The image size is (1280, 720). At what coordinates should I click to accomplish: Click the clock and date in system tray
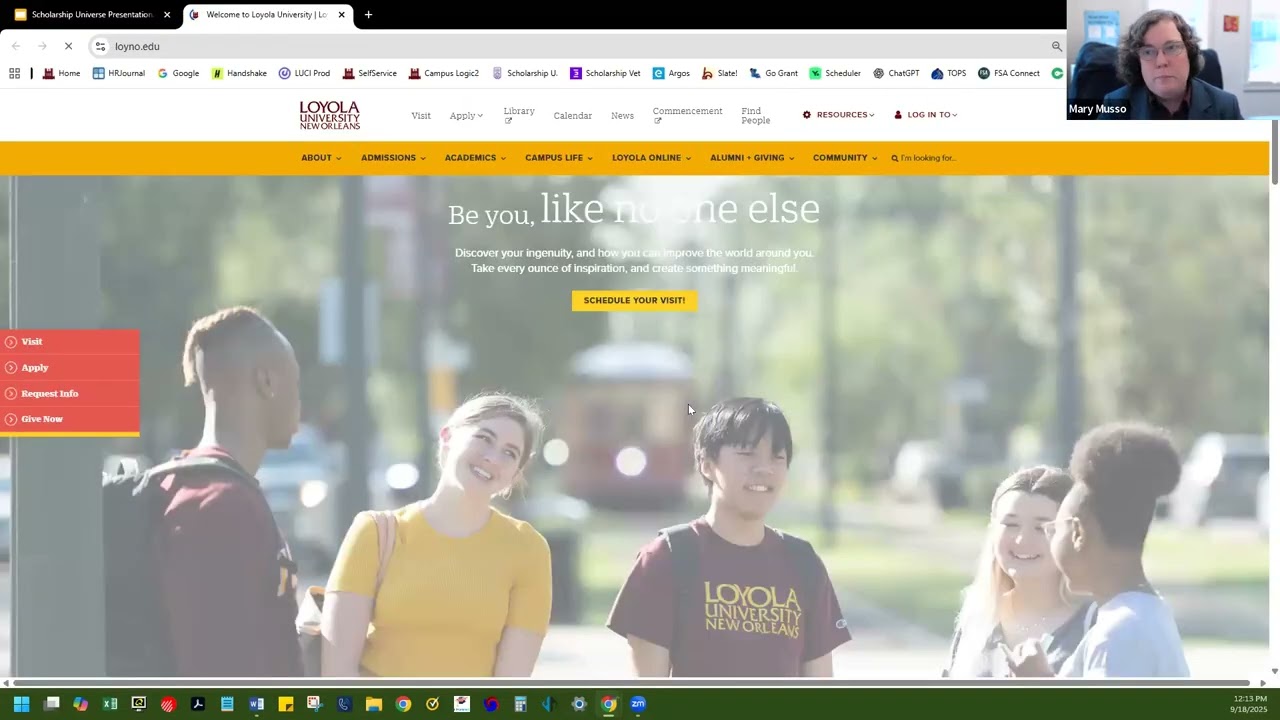tap(1249, 704)
